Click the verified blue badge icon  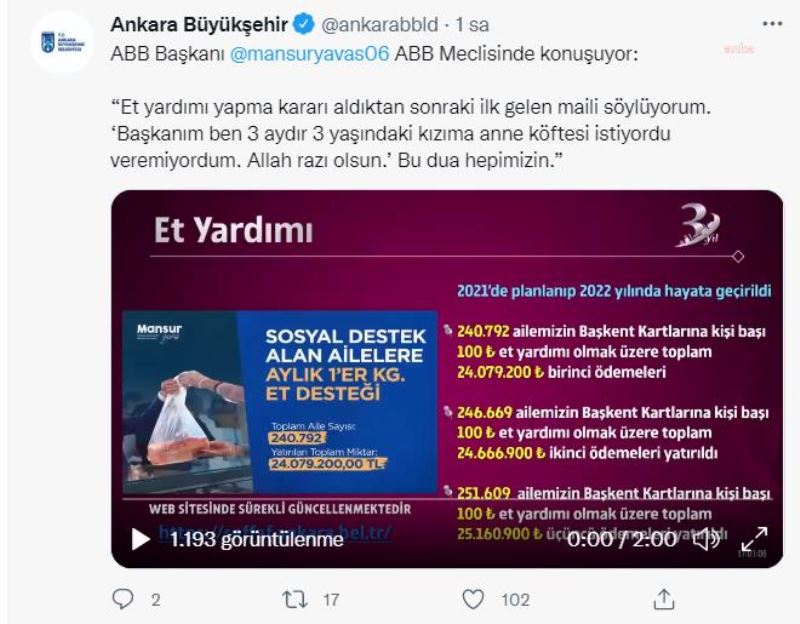pos(304,24)
